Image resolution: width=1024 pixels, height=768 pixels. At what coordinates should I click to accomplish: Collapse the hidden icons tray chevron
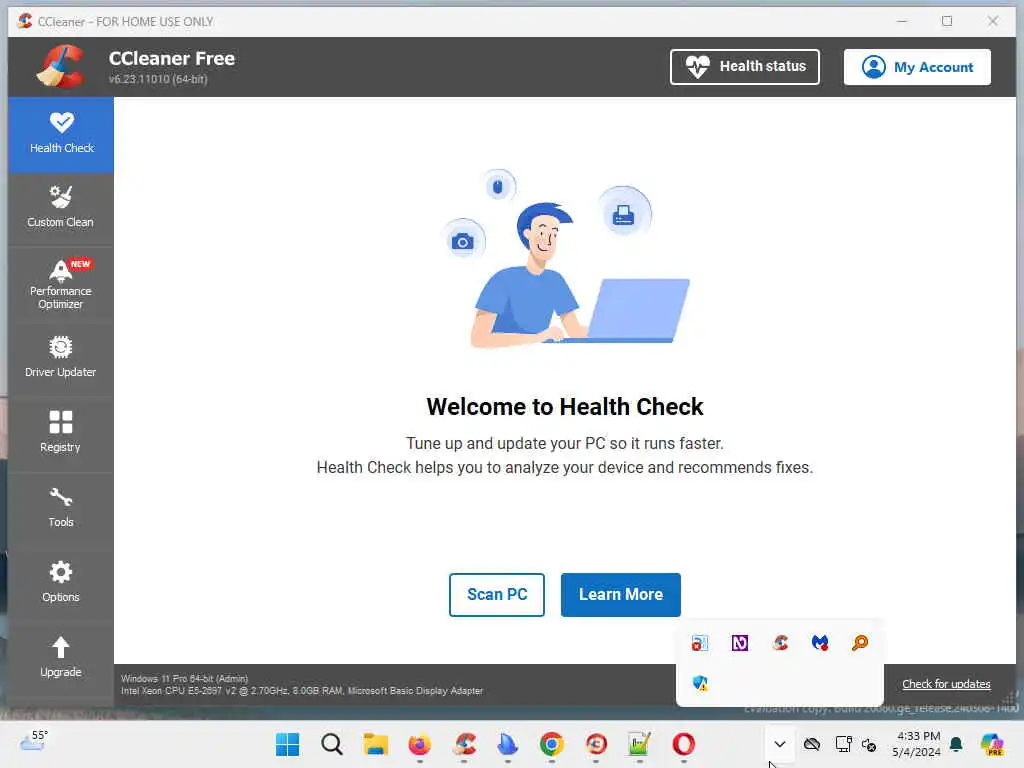(780, 744)
